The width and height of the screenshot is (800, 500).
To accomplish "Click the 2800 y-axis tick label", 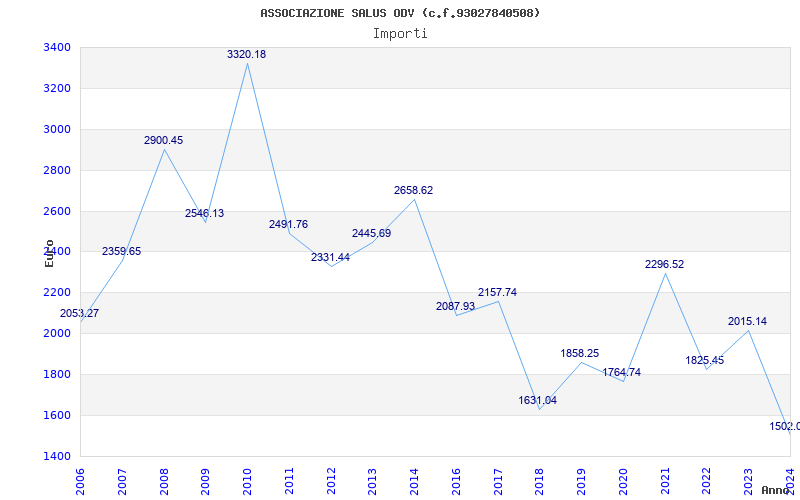I will coord(57,170).
